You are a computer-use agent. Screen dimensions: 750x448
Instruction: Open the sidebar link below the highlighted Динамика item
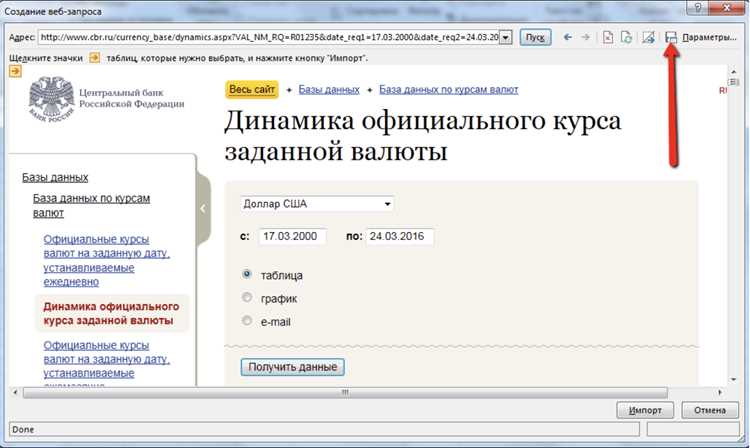tap(107, 362)
